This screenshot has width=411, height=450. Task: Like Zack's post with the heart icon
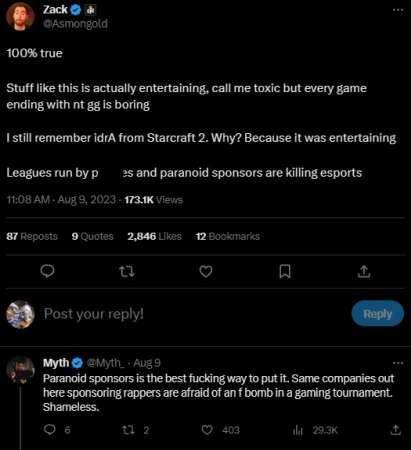[x=206, y=272]
